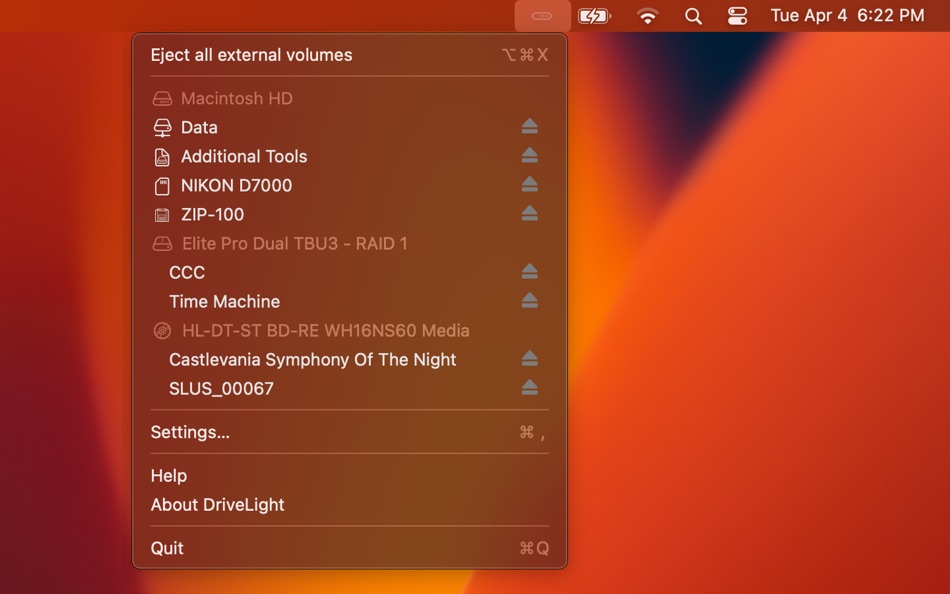Click the disk image icon beside Additional Tools

162,157
